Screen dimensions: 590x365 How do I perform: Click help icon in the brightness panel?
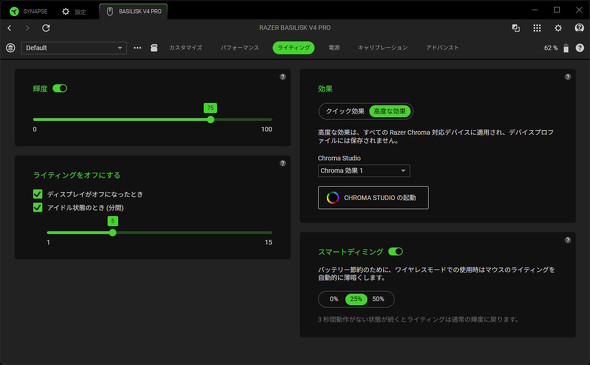point(283,77)
